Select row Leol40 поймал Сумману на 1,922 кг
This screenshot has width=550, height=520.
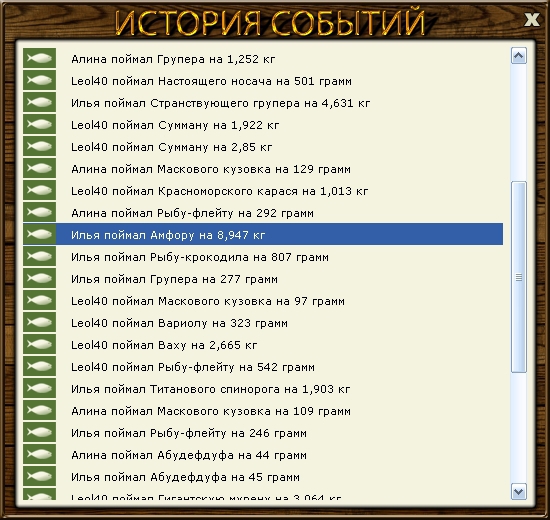coord(263,124)
